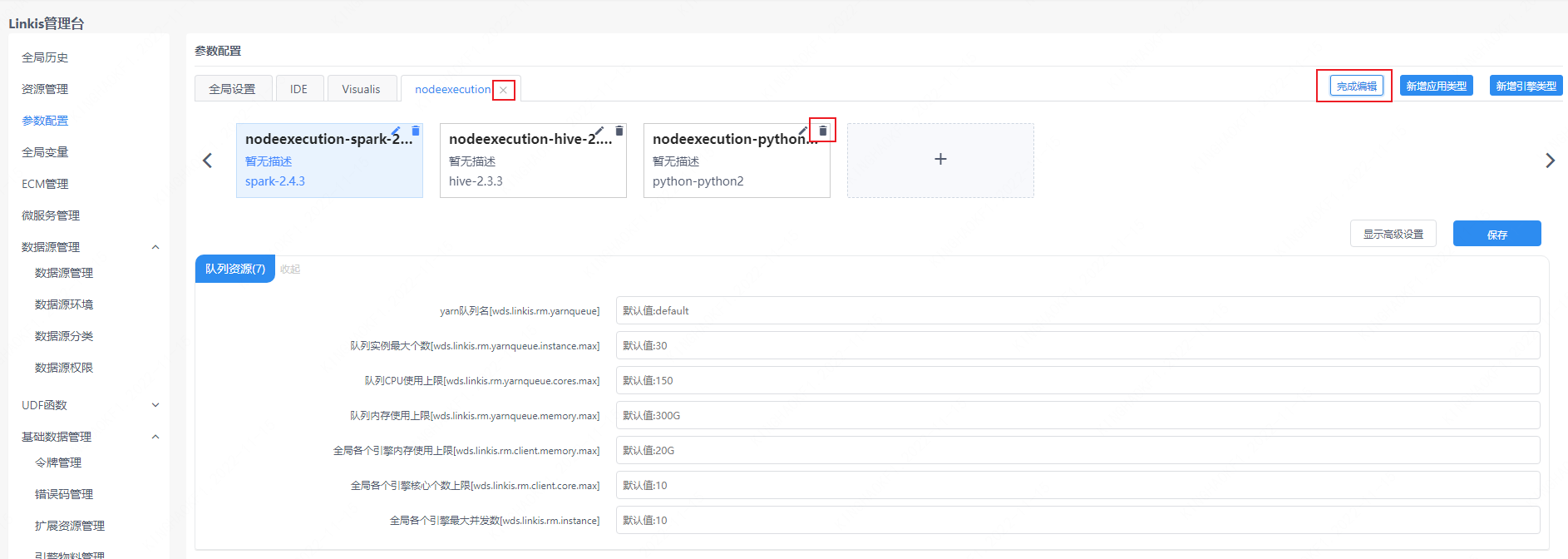
Task: Click edit pencil on nodeexecution-spark card
Action: [x=397, y=131]
